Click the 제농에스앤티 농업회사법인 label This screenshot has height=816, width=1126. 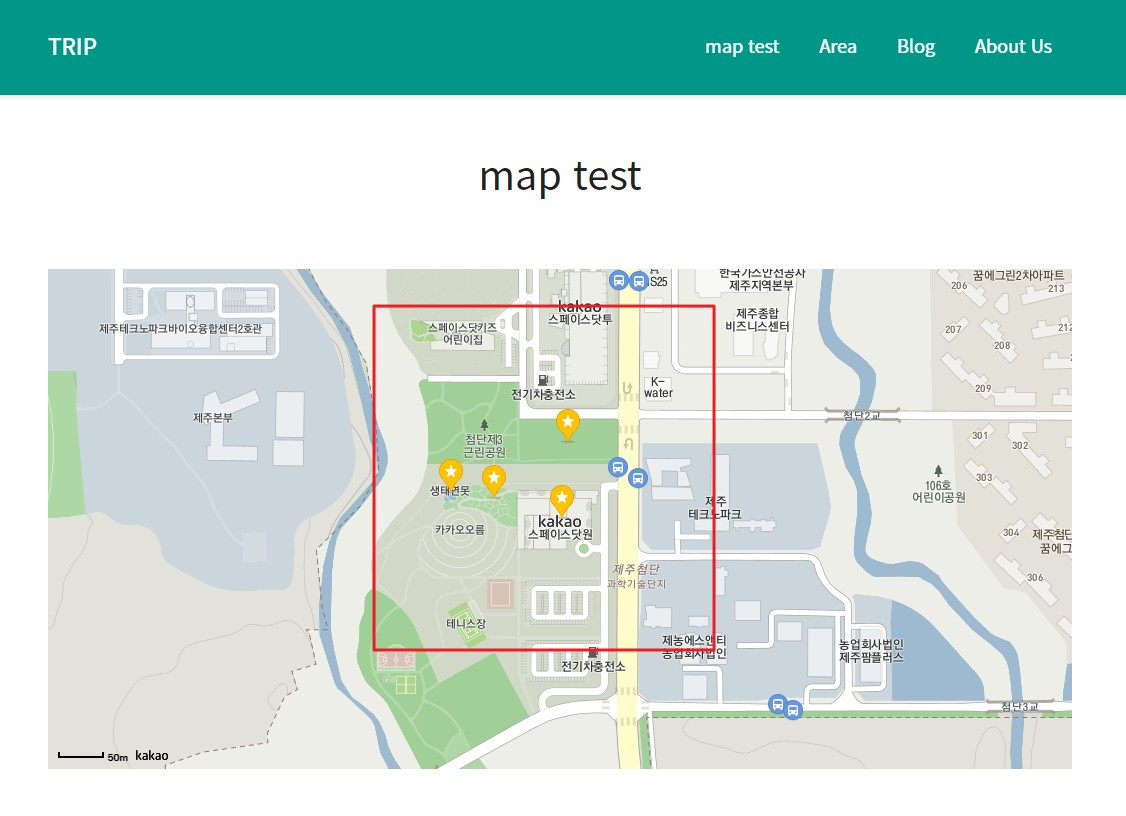tap(694, 646)
